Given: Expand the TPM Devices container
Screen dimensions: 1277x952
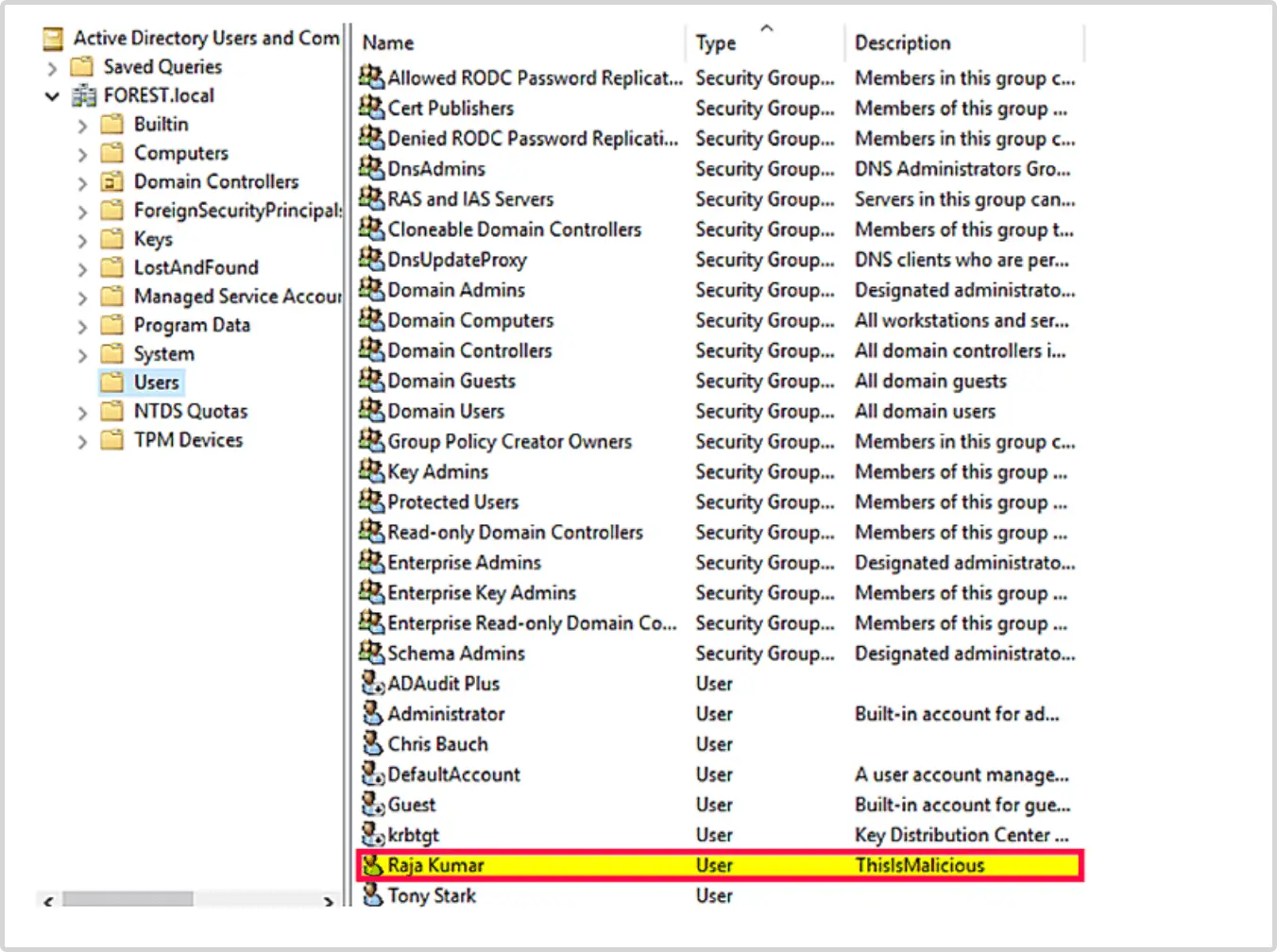Looking at the screenshot, I should (x=82, y=441).
